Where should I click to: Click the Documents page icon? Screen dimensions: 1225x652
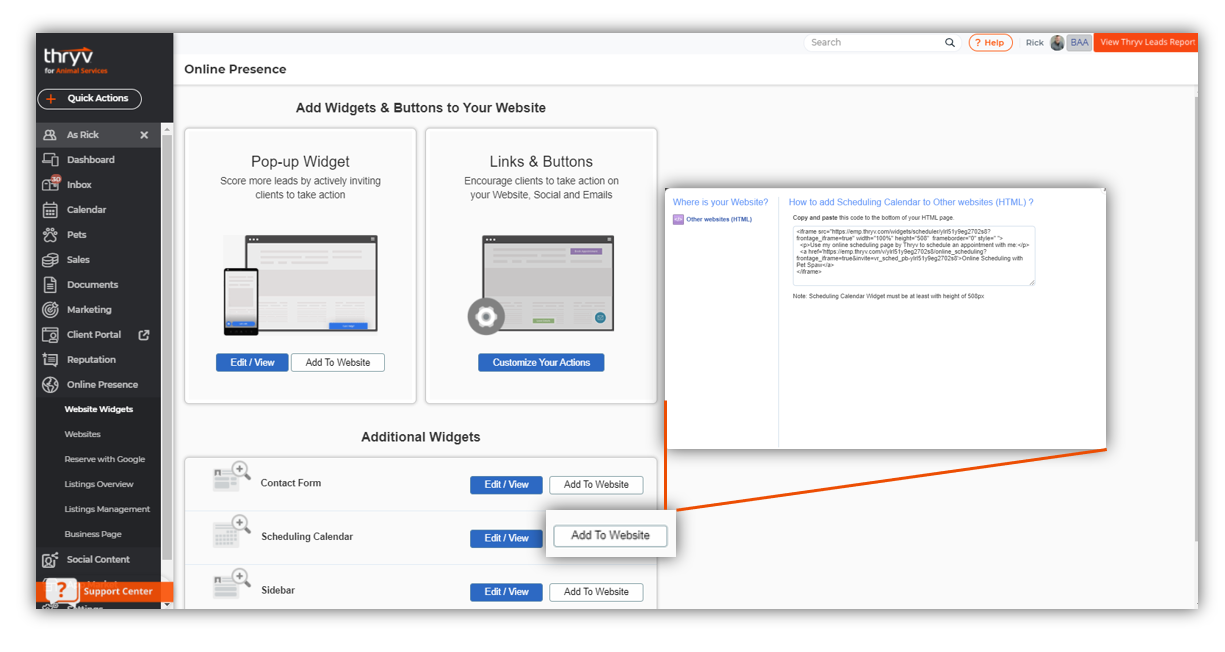click(x=50, y=285)
